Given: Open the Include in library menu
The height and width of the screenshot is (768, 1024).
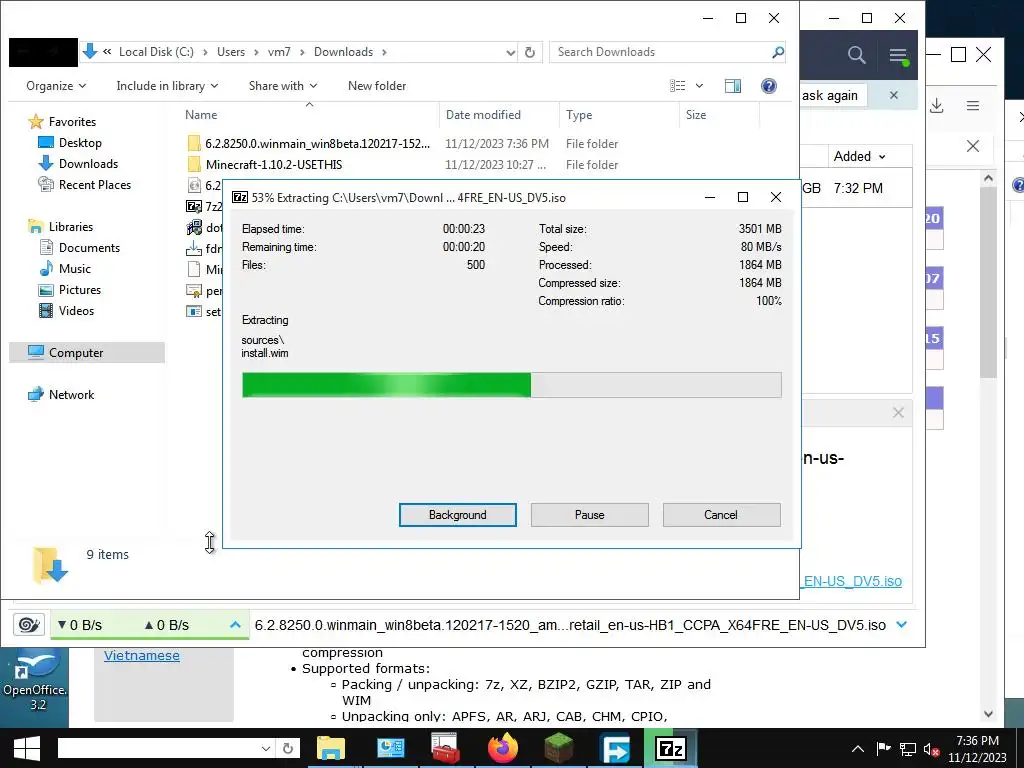Looking at the screenshot, I should click(167, 86).
